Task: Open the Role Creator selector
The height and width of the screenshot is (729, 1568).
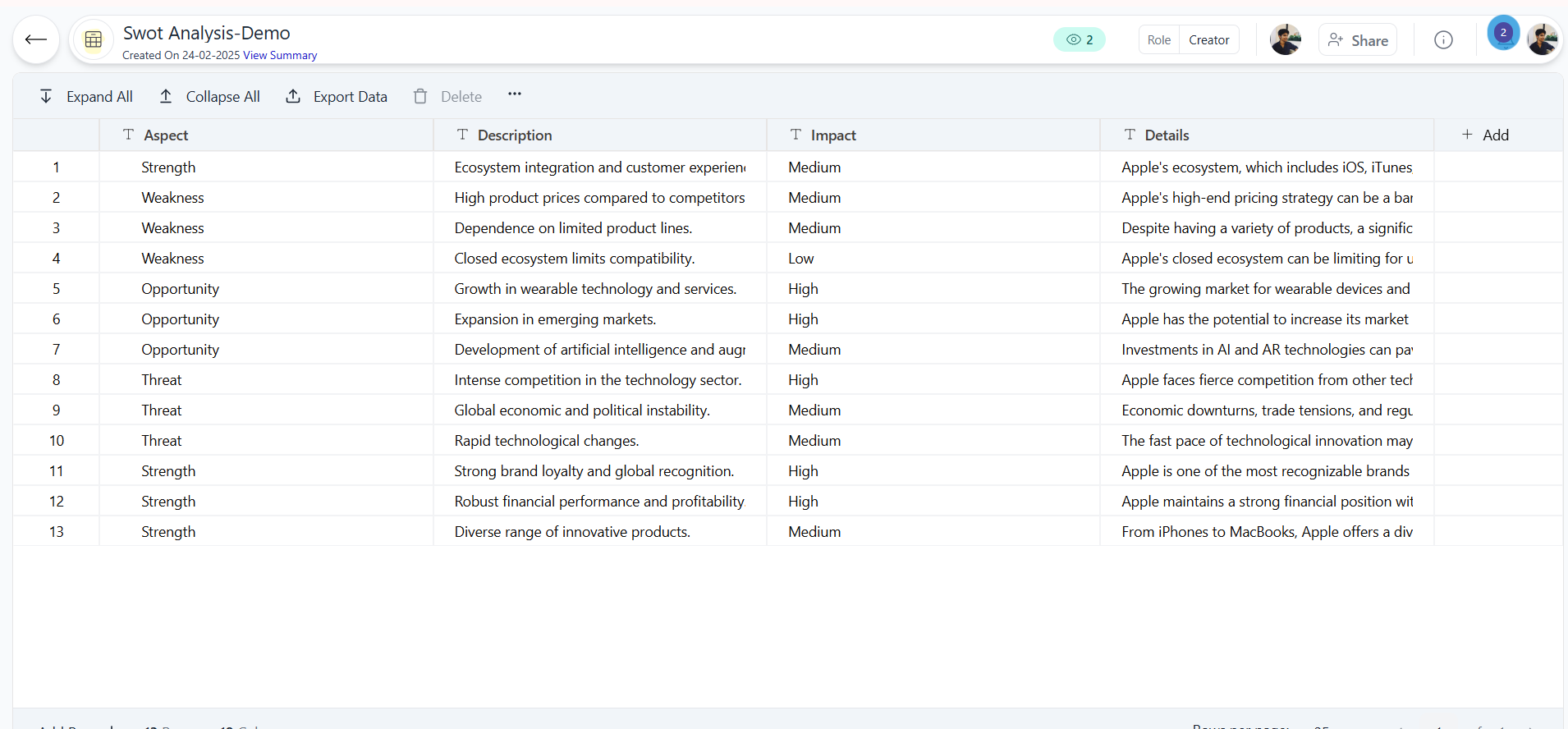Action: (x=1188, y=39)
